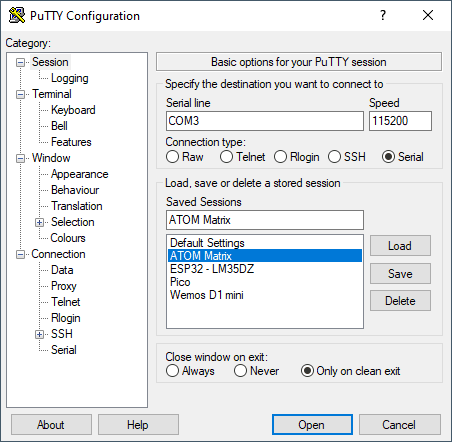This screenshot has height=442, width=452.
Task: Collapse the Session tree node
Action: tap(21, 62)
